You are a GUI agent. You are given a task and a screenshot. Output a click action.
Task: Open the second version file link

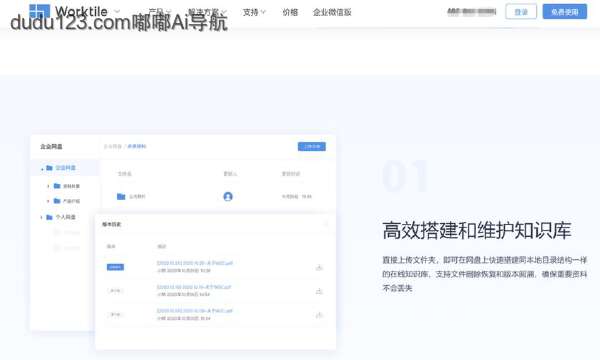click(x=194, y=287)
